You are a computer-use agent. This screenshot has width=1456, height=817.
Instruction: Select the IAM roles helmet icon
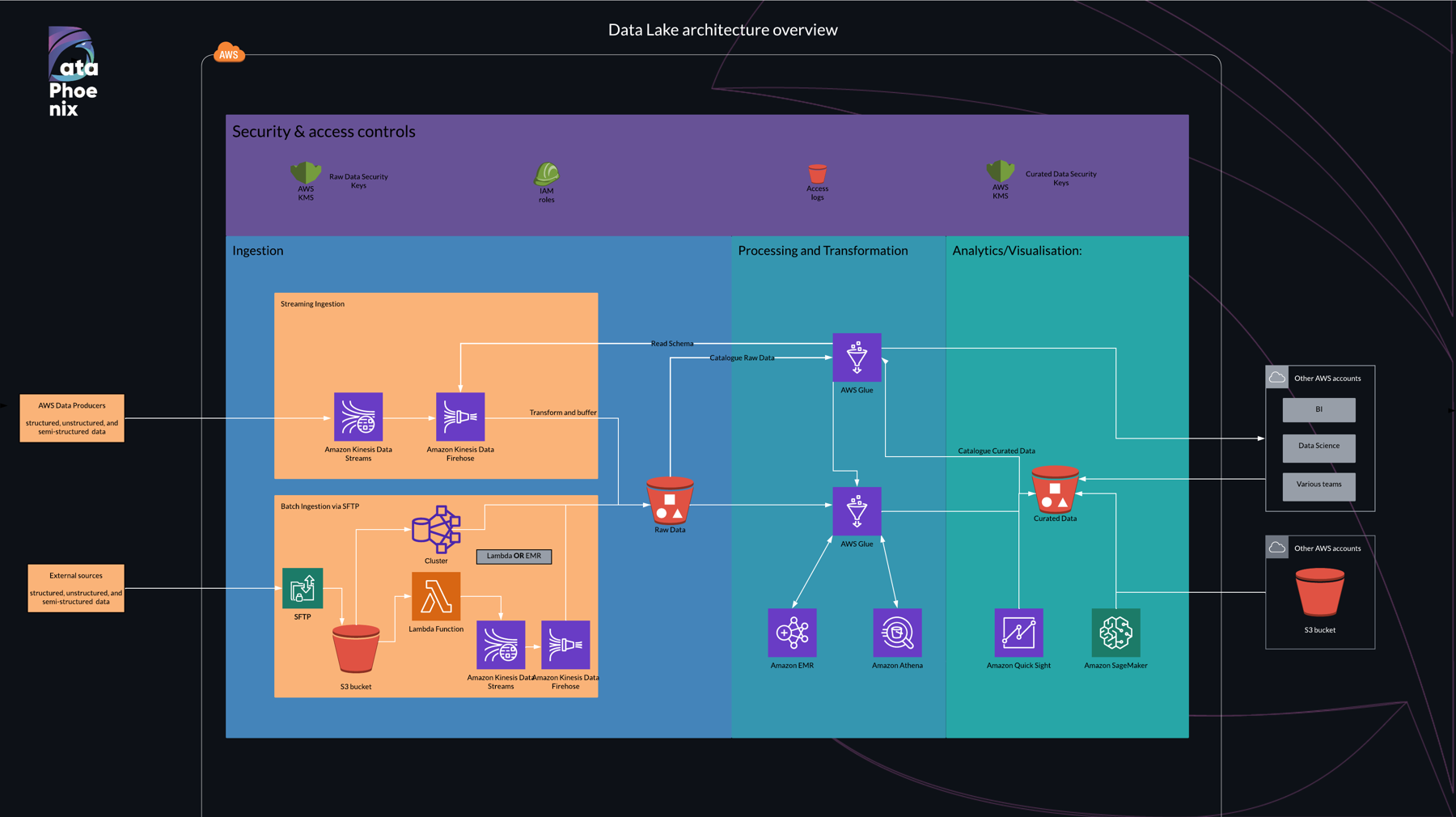[x=547, y=173]
